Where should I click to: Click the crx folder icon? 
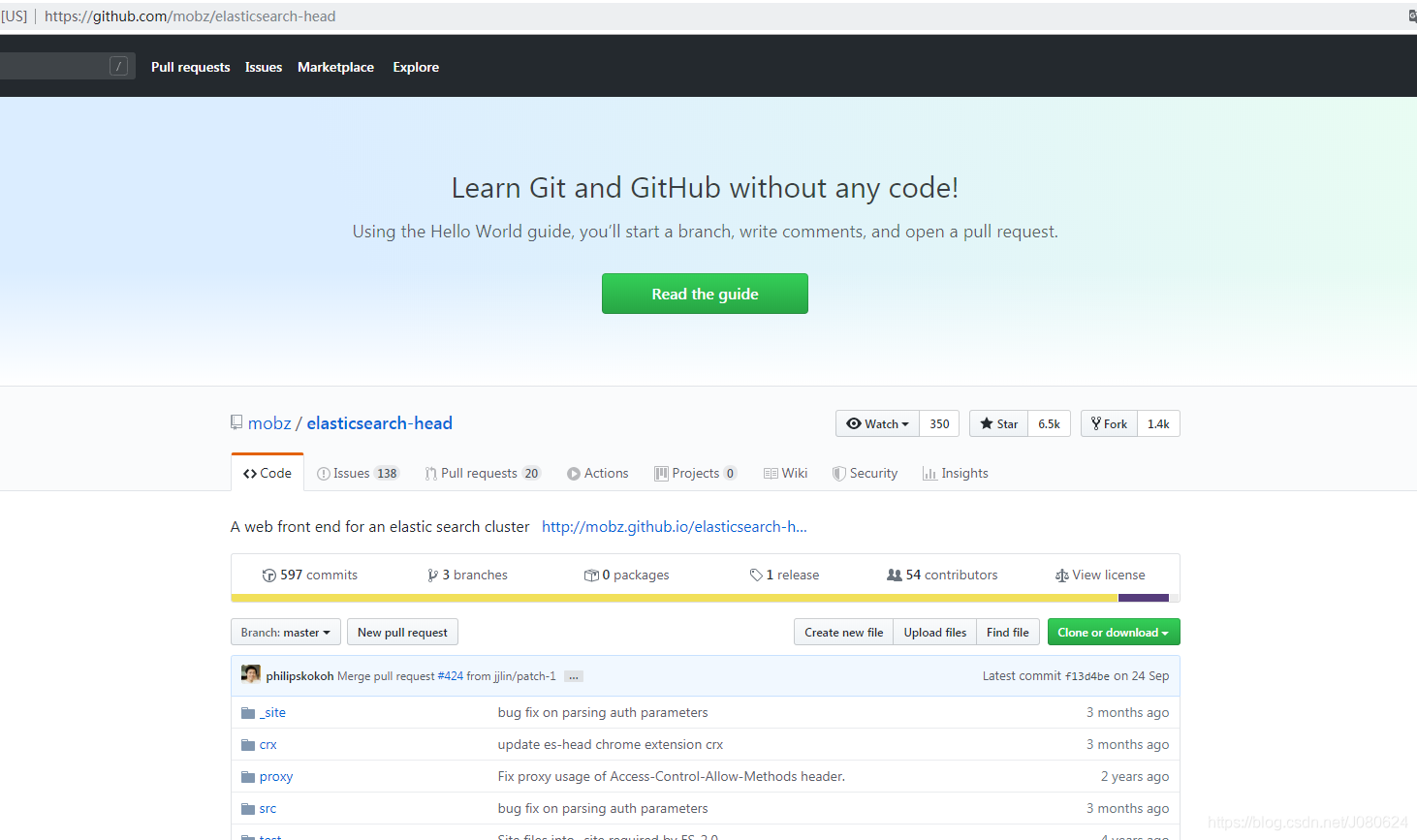point(248,745)
